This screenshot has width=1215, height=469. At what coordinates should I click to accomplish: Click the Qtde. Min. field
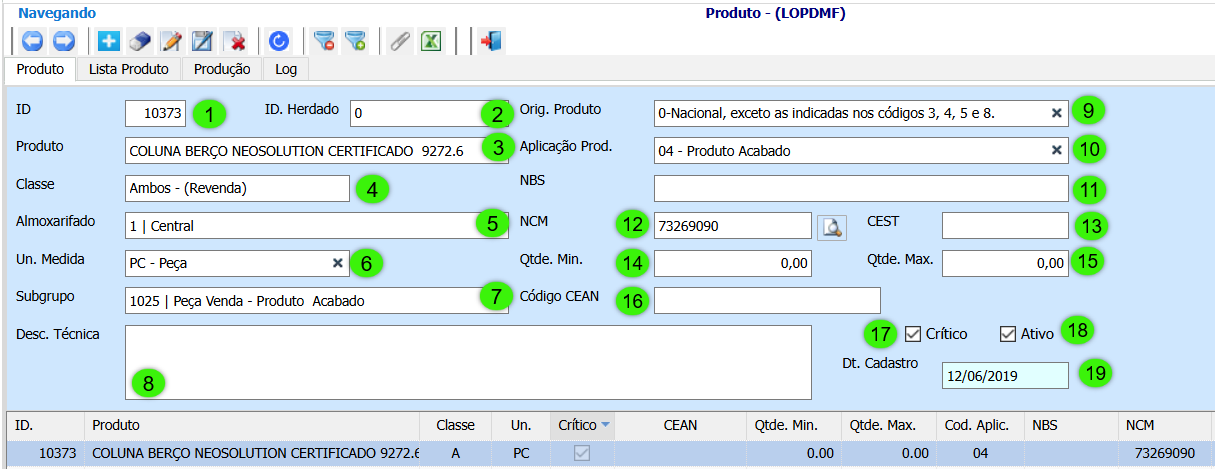tap(732, 263)
